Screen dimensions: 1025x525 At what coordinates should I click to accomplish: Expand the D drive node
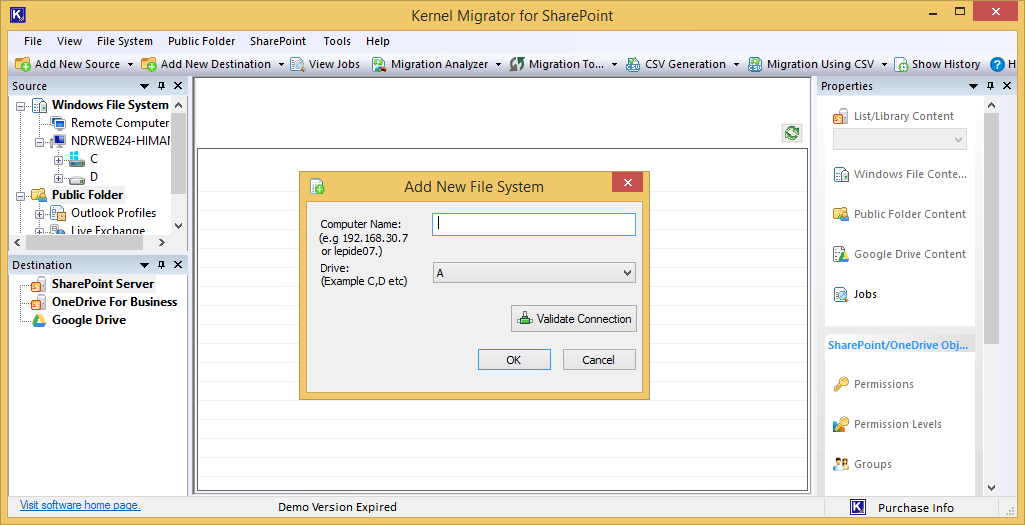click(x=58, y=178)
